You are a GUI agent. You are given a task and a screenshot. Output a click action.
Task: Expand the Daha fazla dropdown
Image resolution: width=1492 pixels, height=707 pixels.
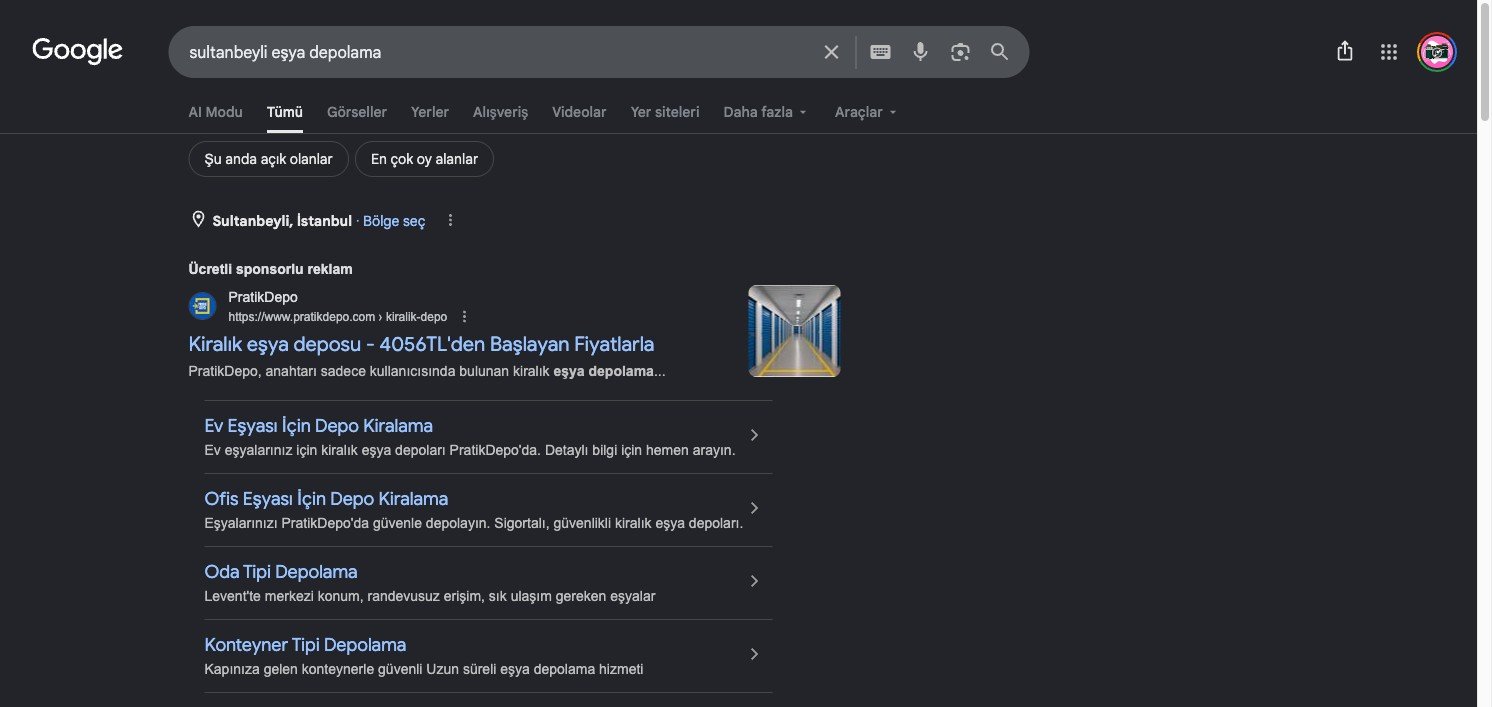tap(765, 112)
